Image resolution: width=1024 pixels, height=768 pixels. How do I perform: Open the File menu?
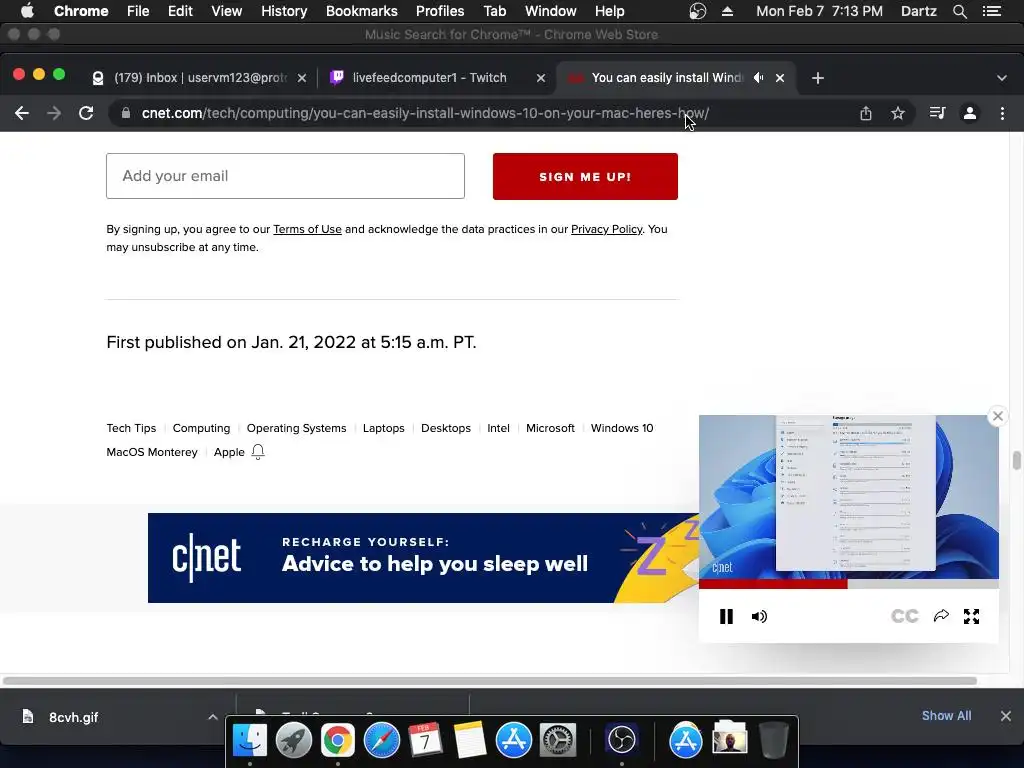138,11
